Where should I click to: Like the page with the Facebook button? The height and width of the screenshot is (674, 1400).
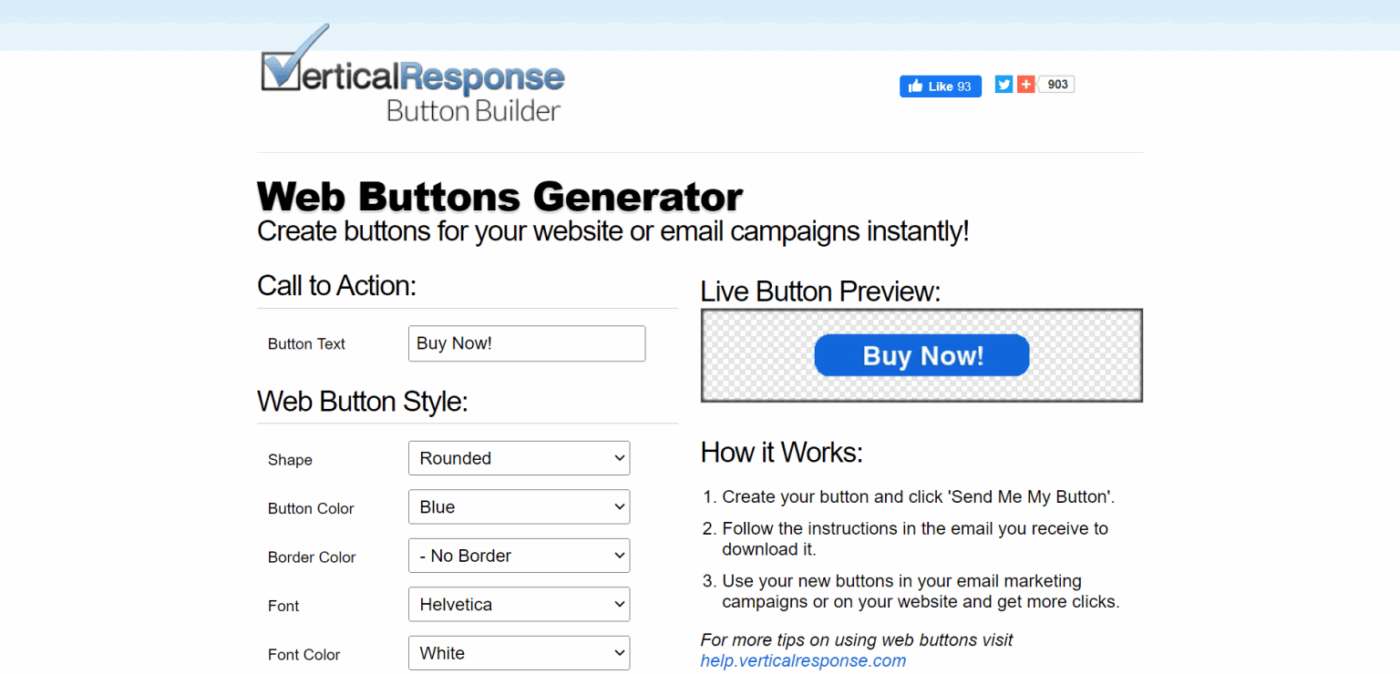point(940,86)
